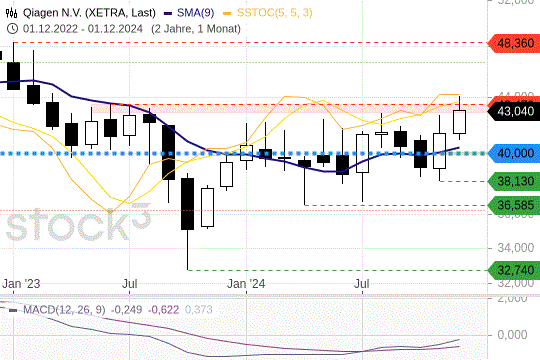Viewport: 540px width, 360px height.
Task: Click the red dashed 48,360 resistance line
Action: click(250, 43)
